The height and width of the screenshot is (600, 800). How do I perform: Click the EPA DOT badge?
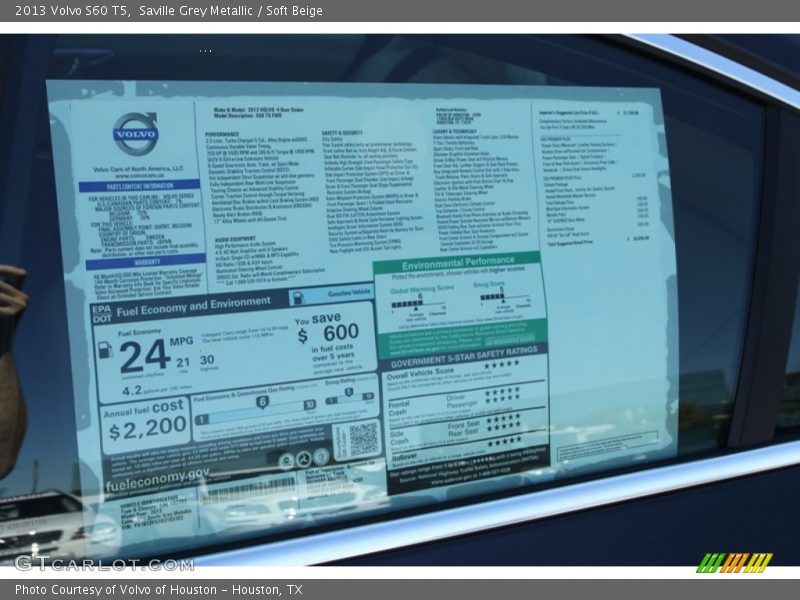102,313
